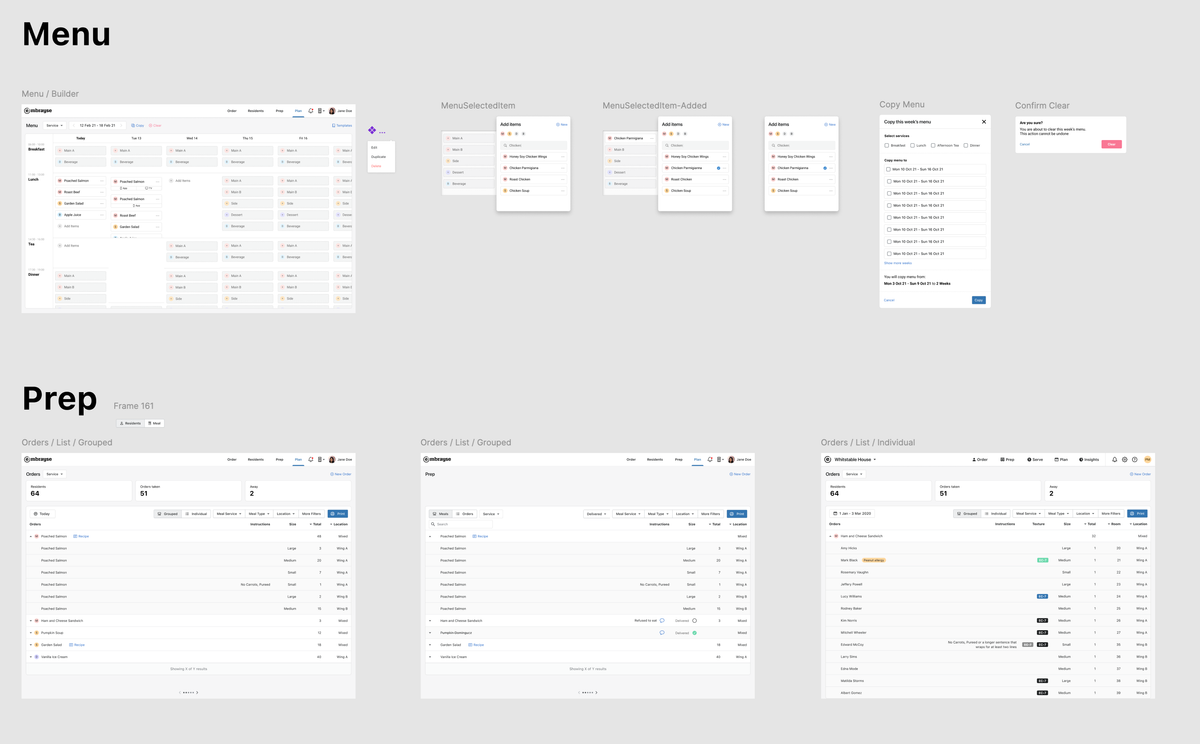Go to next week arrow beside 18 Feb 21 range
This screenshot has width=1200, height=744.
coord(121,125)
